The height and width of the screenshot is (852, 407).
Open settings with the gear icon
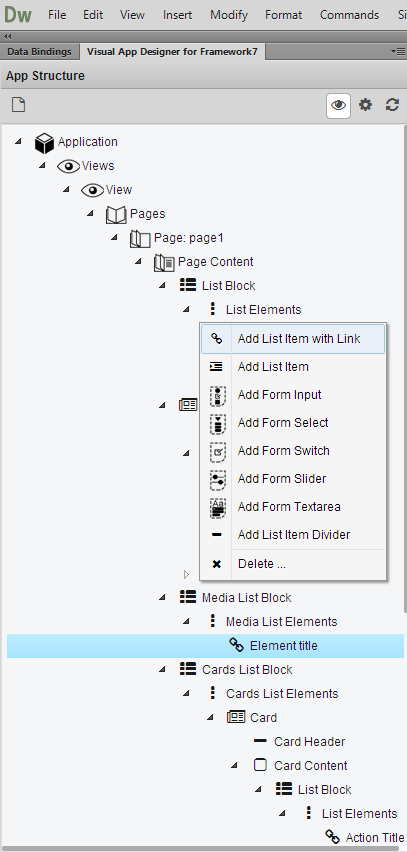366,105
